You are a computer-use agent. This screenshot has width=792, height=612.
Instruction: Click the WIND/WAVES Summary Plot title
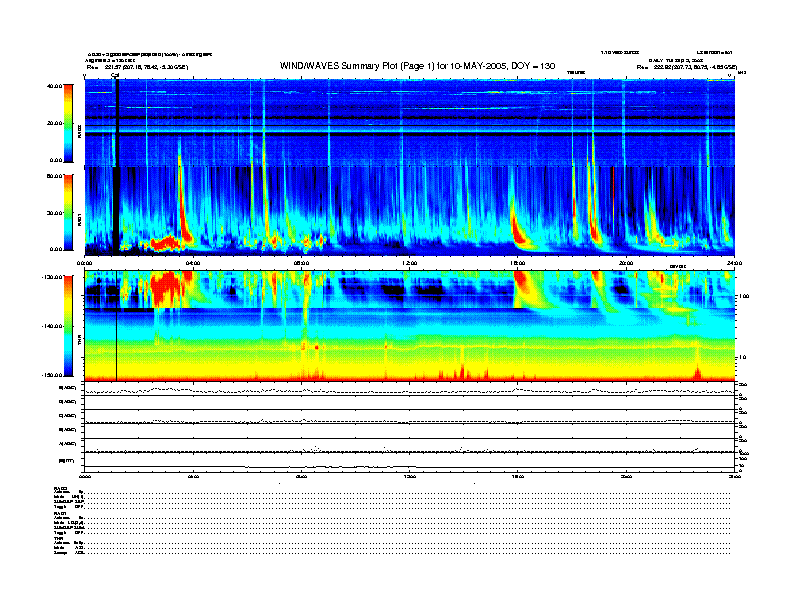417,66
